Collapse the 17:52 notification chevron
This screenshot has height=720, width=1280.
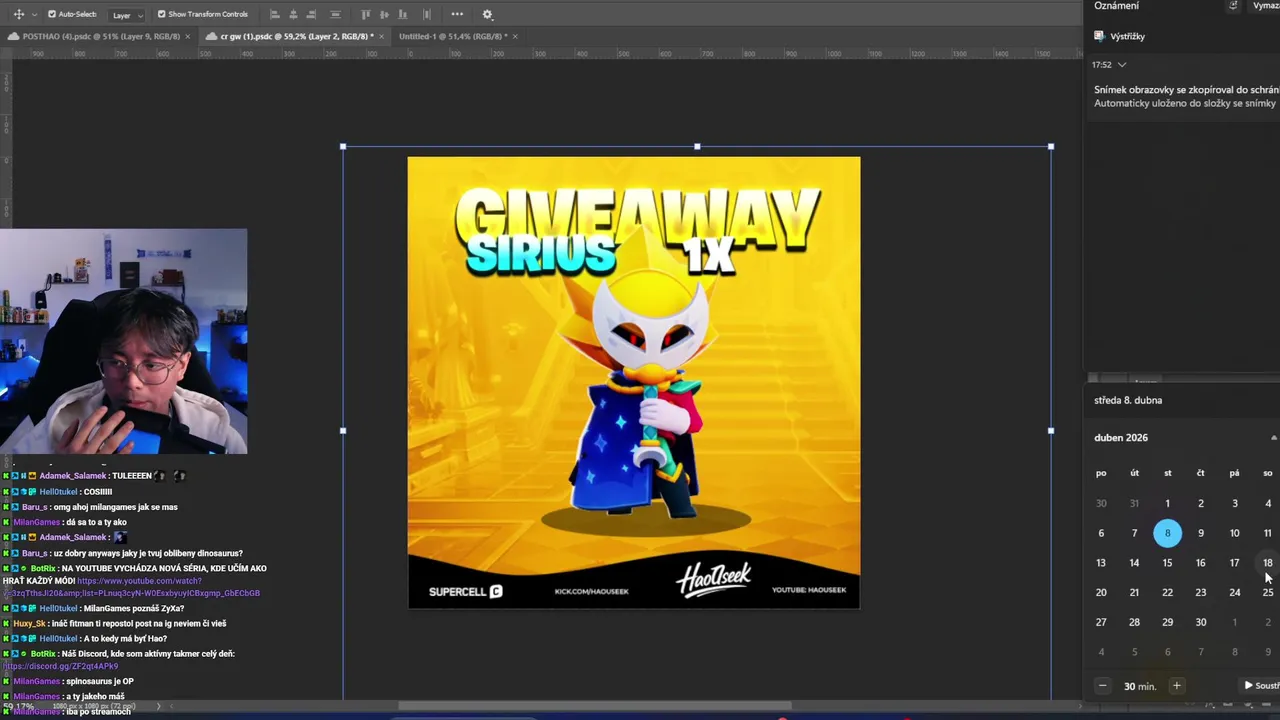pos(1122,65)
